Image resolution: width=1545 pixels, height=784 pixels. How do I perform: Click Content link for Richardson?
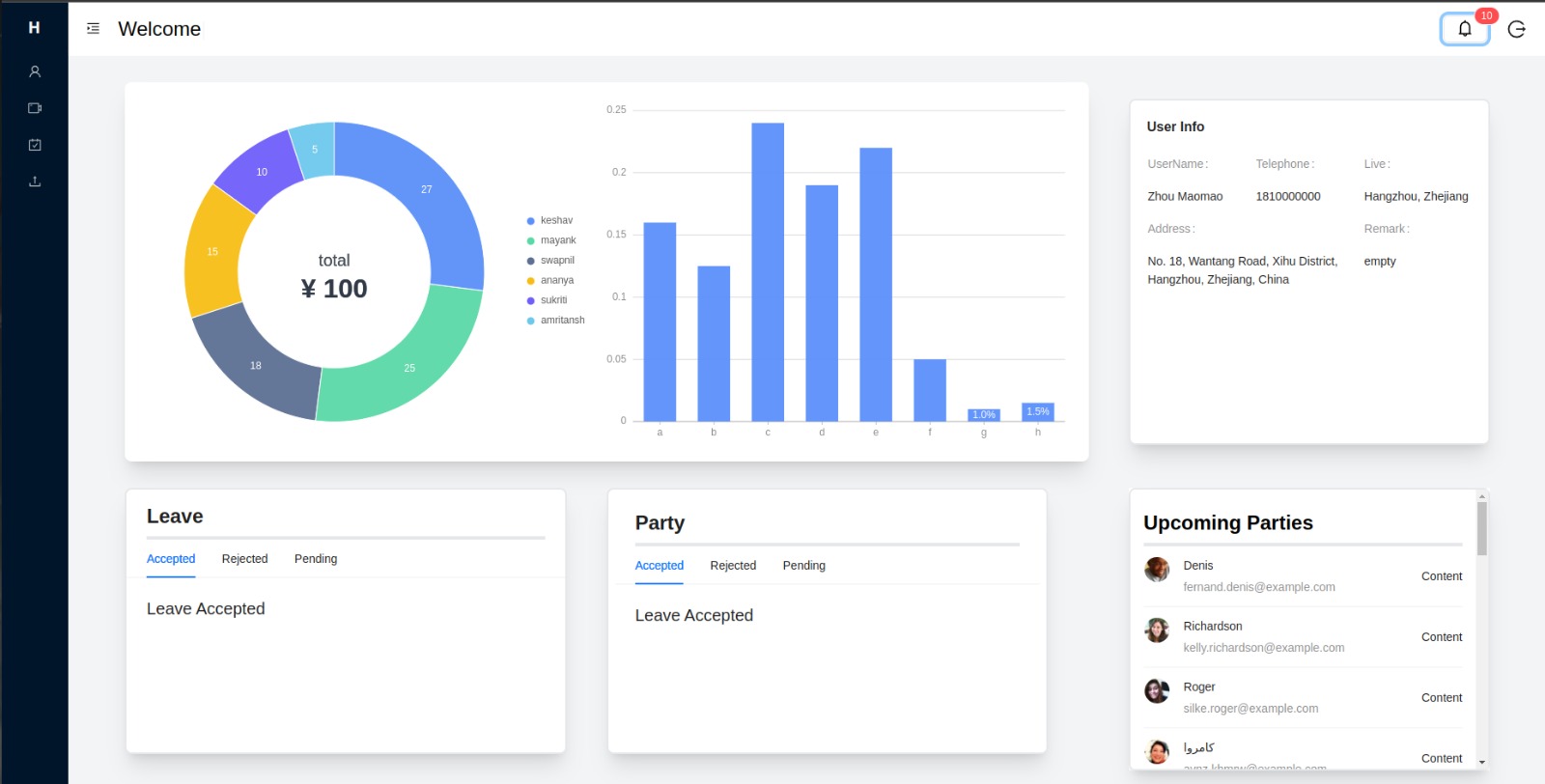pos(1441,637)
